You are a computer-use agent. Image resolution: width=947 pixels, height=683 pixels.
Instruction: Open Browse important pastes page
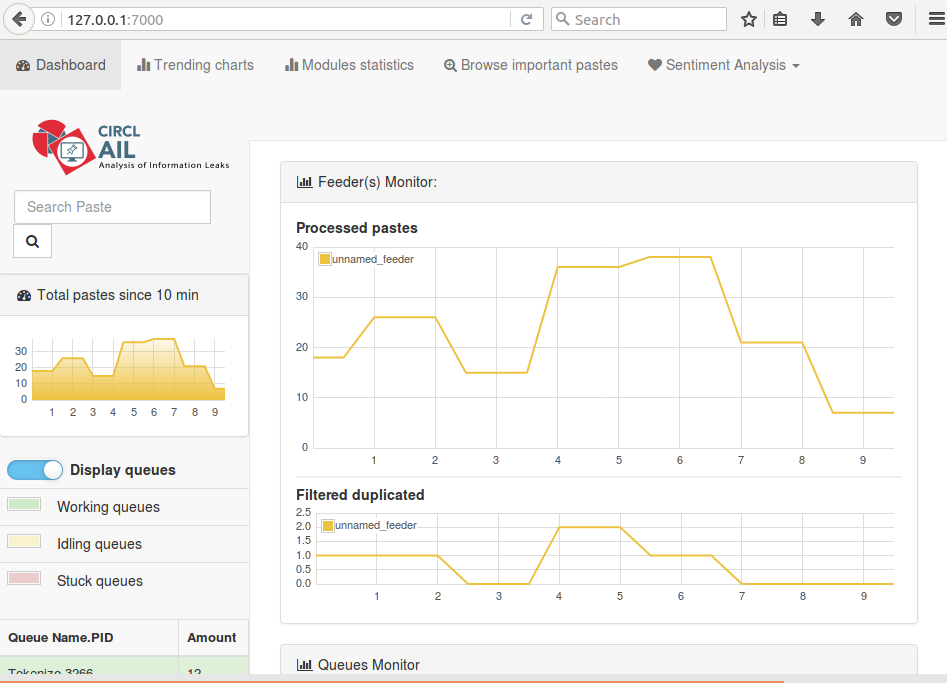[530, 65]
